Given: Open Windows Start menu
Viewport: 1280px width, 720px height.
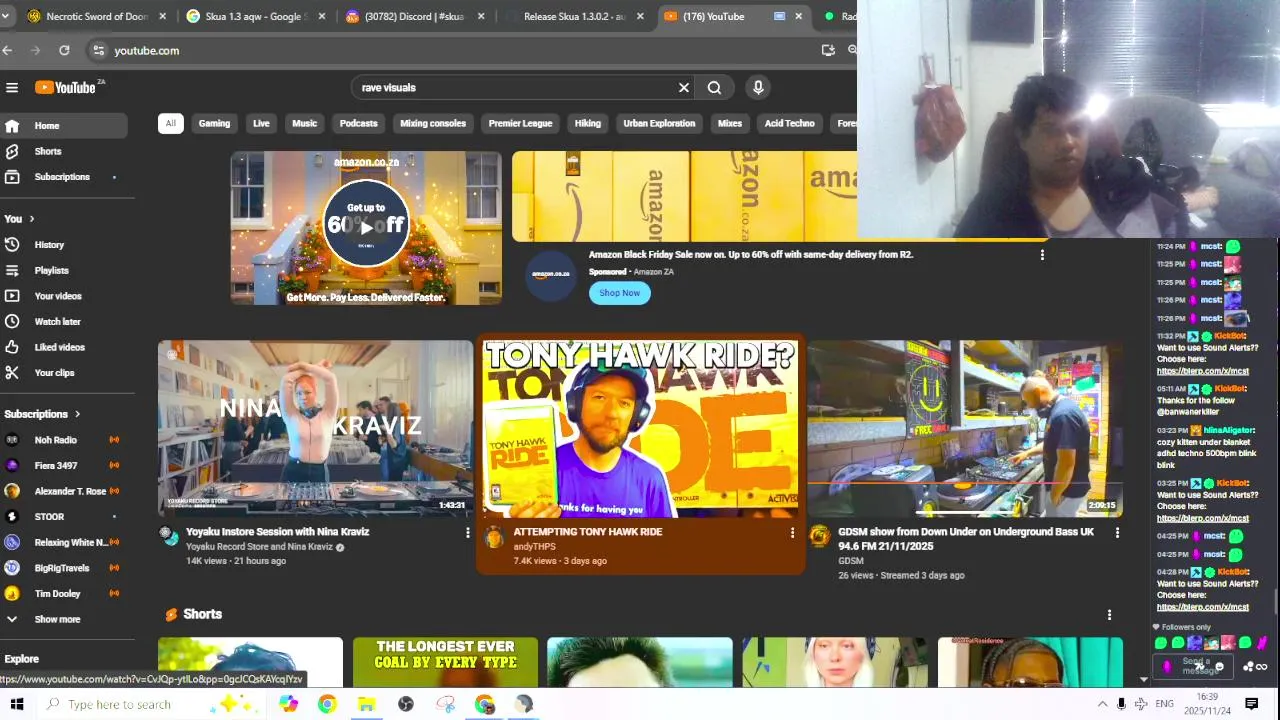Looking at the screenshot, I should pos(17,704).
